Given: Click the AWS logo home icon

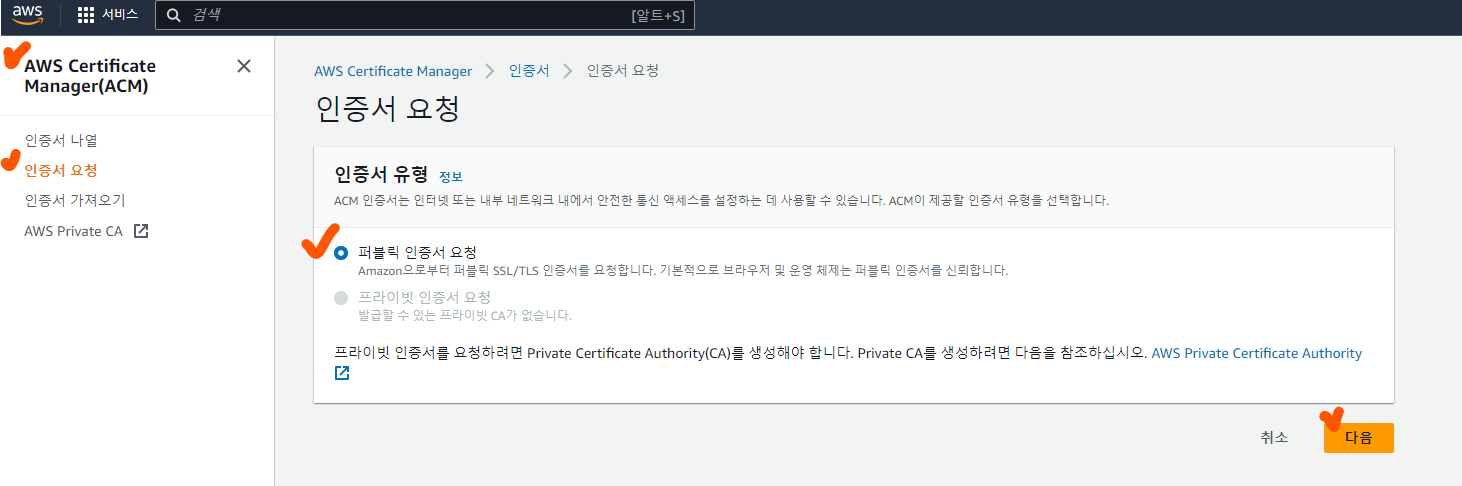Looking at the screenshot, I should coord(28,15).
